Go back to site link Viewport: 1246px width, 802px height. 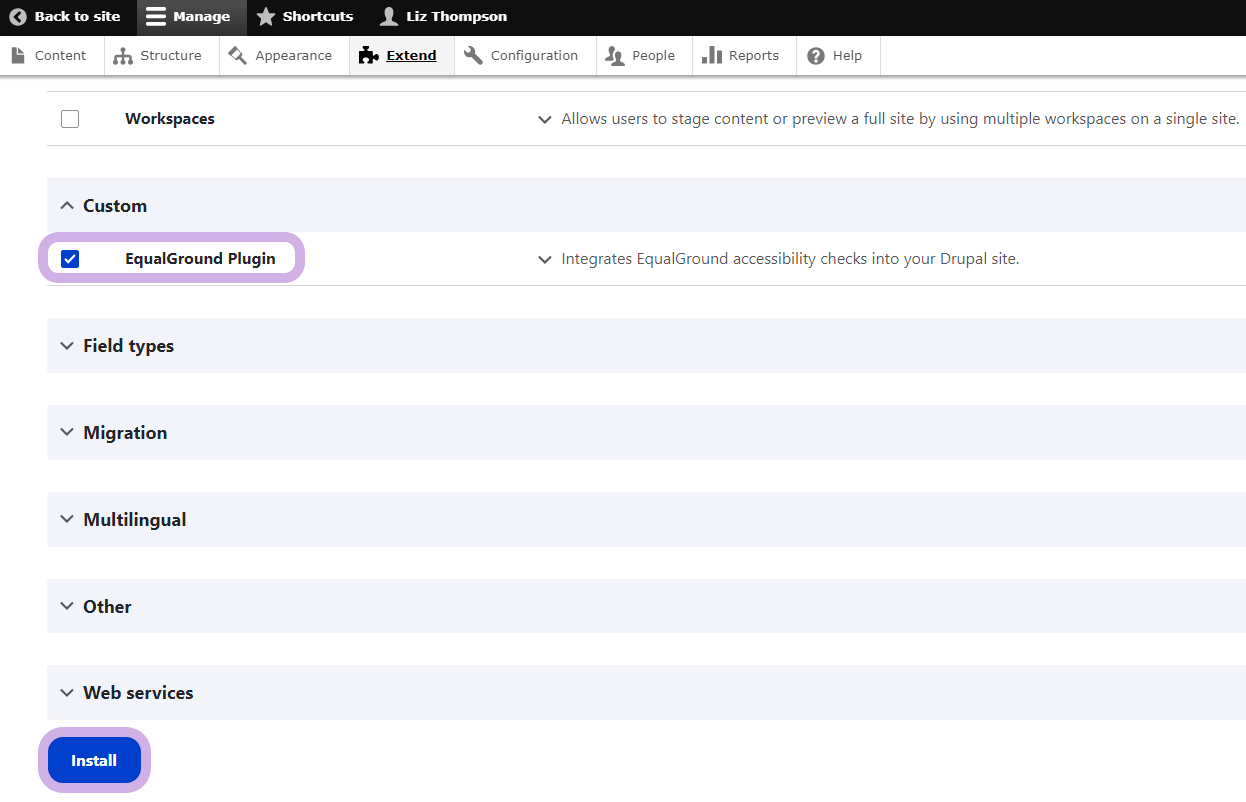click(x=65, y=17)
